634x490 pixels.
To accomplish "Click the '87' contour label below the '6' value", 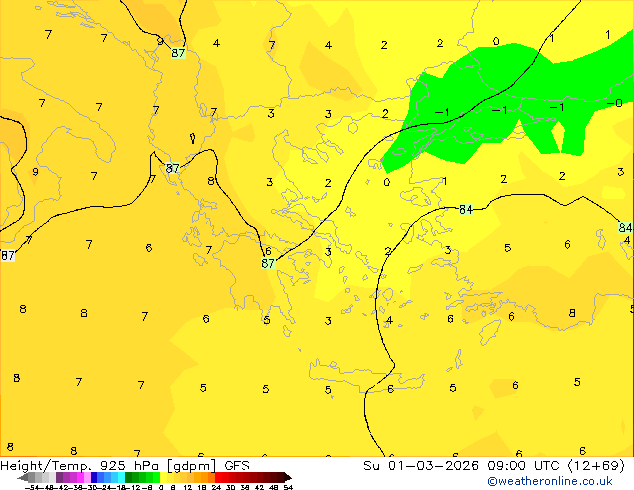I will [268, 263].
